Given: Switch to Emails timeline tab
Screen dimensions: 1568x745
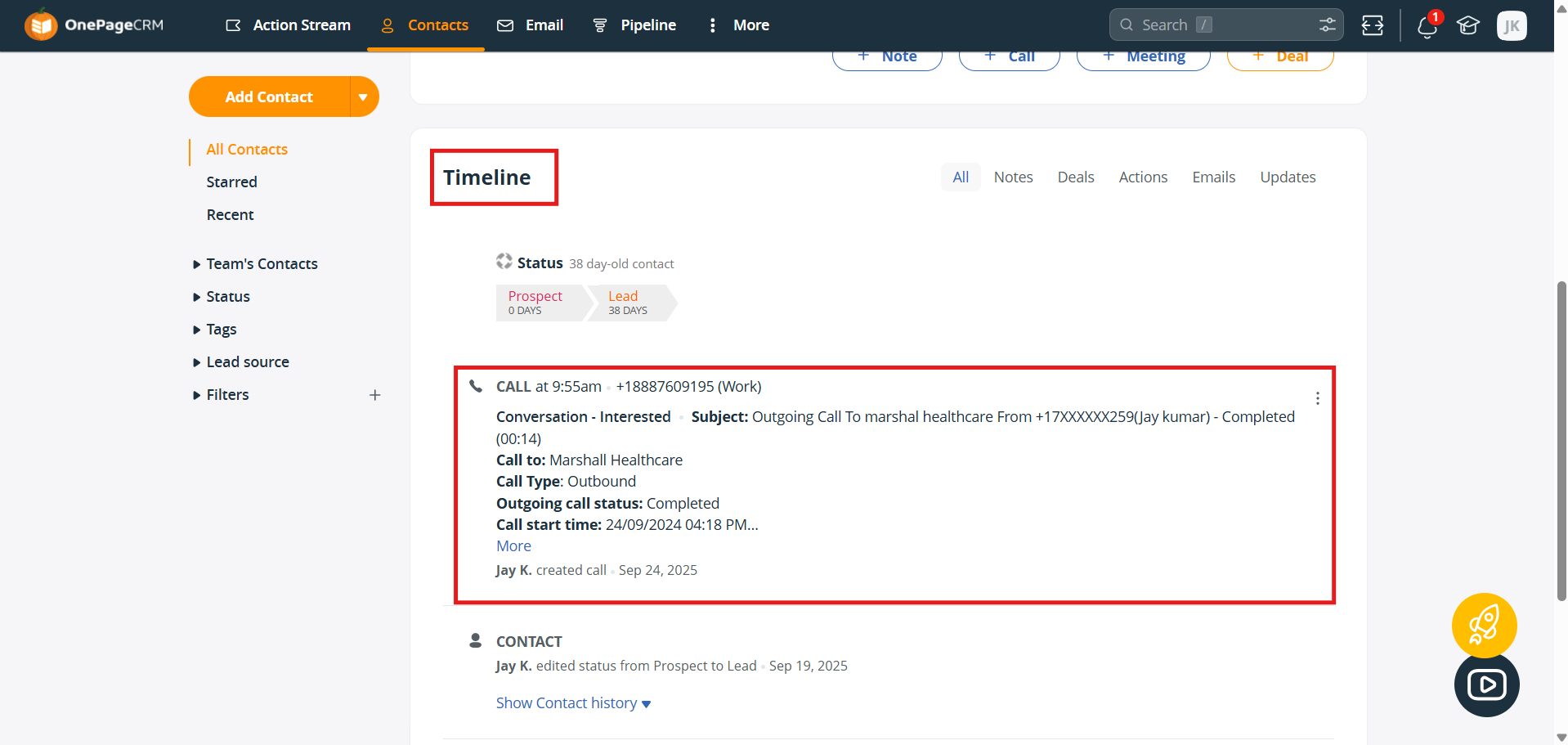Looking at the screenshot, I should click(x=1214, y=177).
